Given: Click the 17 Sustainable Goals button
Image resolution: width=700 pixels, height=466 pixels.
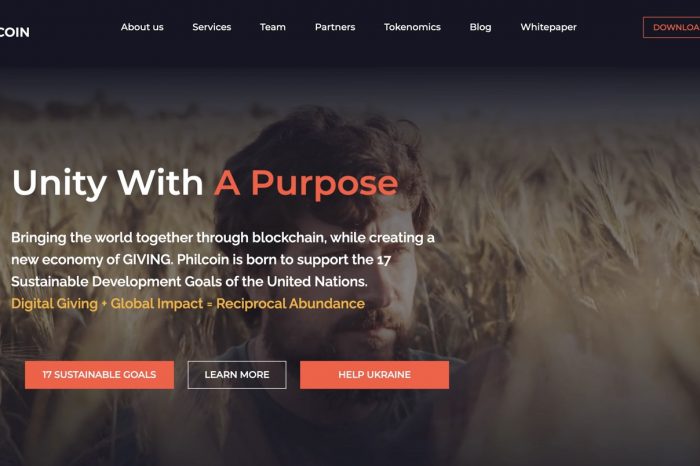Looking at the screenshot, I should pyautogui.click(x=100, y=374).
